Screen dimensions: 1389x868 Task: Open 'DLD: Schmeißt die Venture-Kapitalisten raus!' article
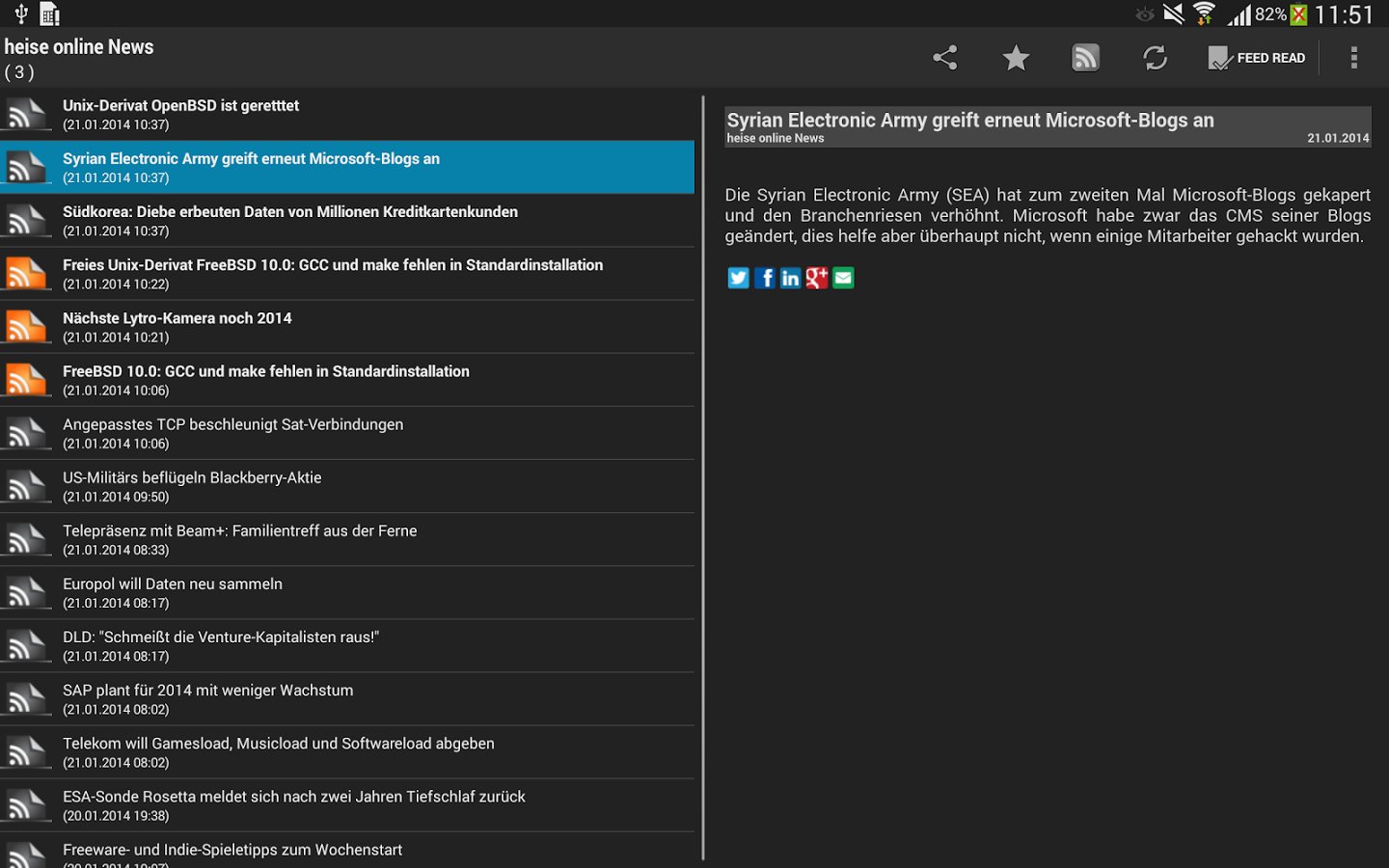coord(347,645)
